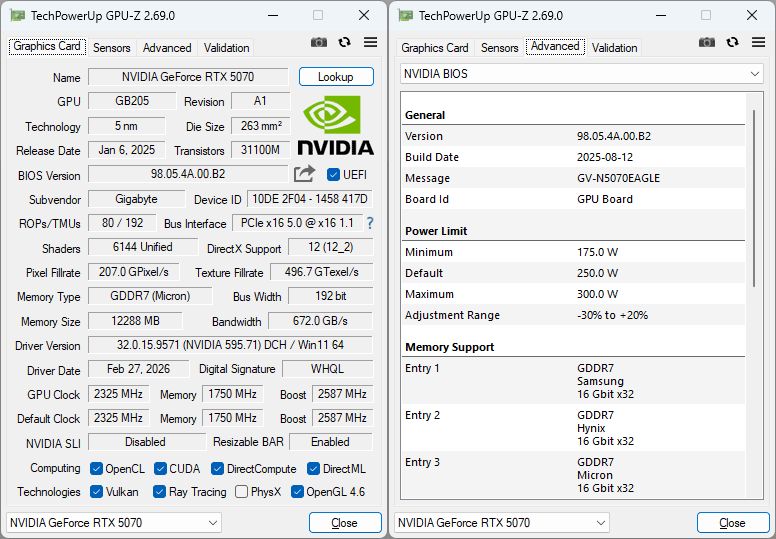Toggle the UEFI checkbox
The width and height of the screenshot is (776, 539).
(x=334, y=175)
